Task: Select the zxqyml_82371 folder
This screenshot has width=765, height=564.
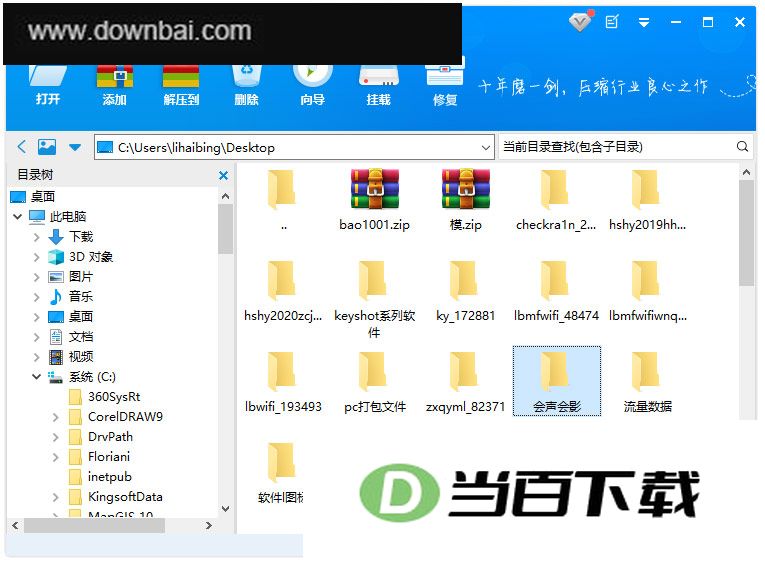Action: point(465,383)
